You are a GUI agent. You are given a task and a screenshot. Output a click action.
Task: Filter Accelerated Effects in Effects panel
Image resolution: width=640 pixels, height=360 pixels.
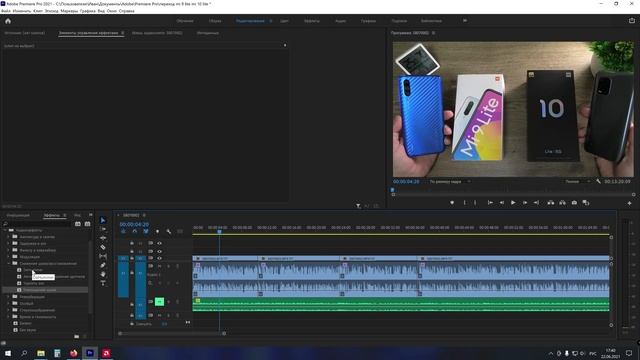[78, 224]
